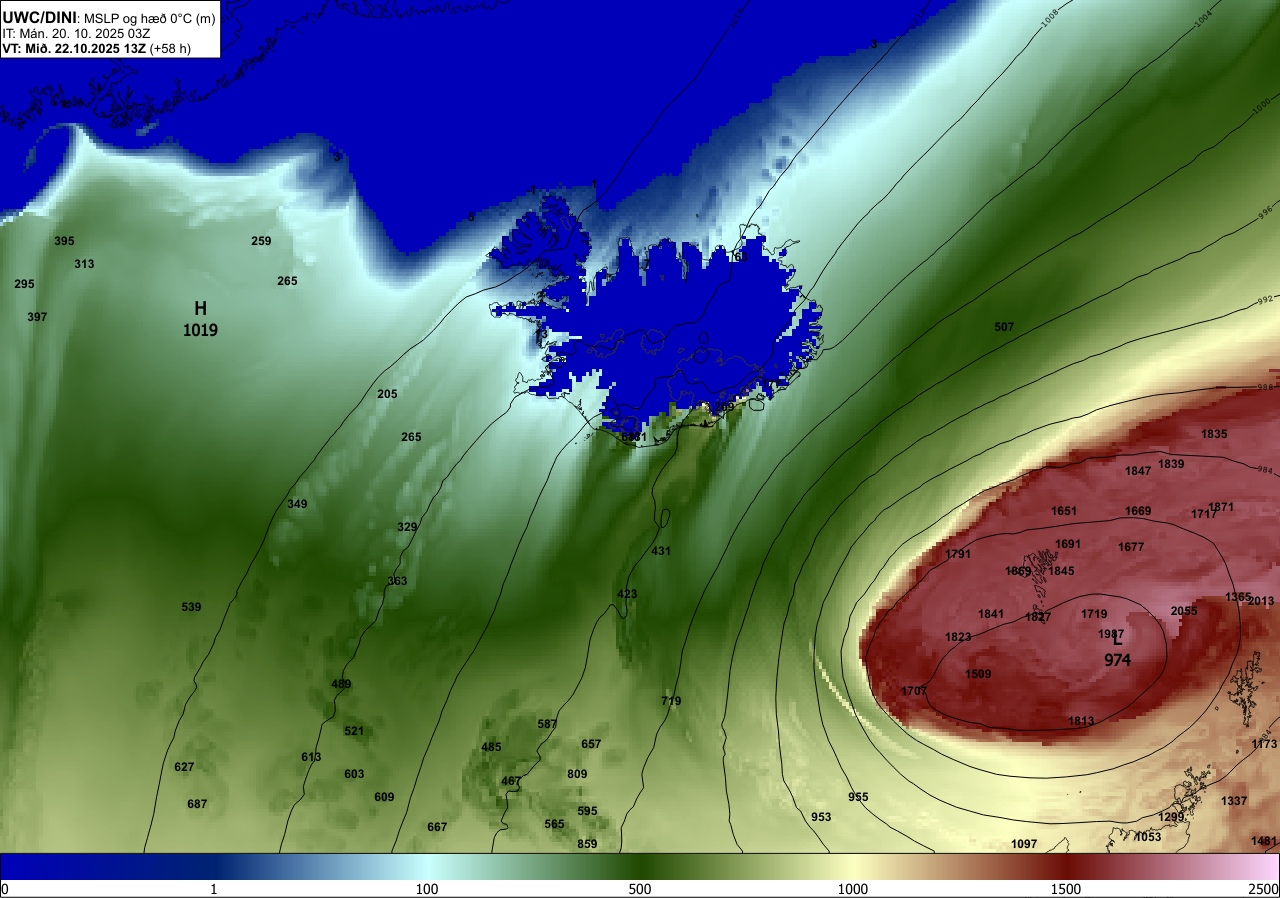Click the height value 295
Image resolution: width=1280 pixels, height=898 pixels.
pyautogui.click(x=24, y=284)
